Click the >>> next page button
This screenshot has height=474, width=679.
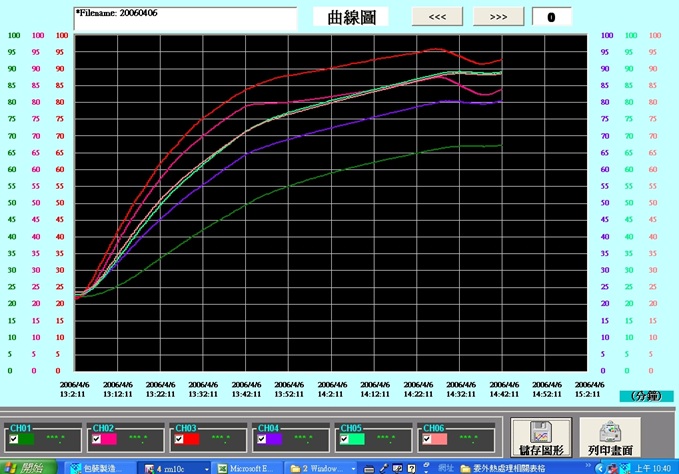point(498,17)
